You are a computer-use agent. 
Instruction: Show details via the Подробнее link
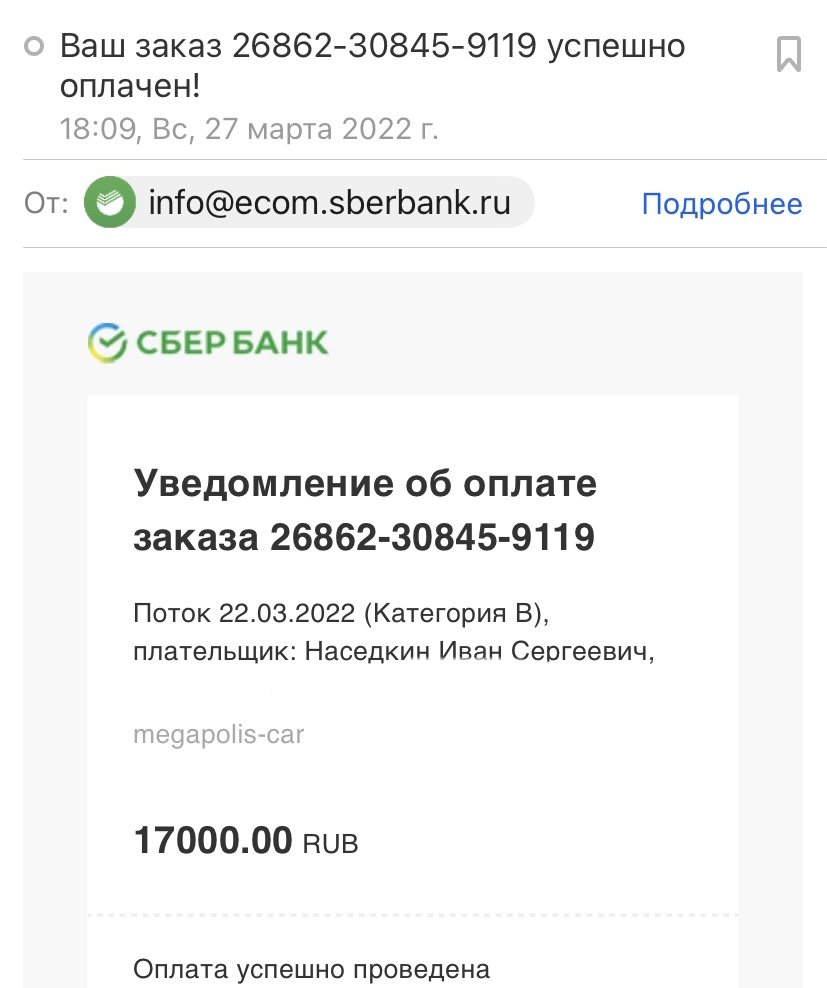[721, 205]
